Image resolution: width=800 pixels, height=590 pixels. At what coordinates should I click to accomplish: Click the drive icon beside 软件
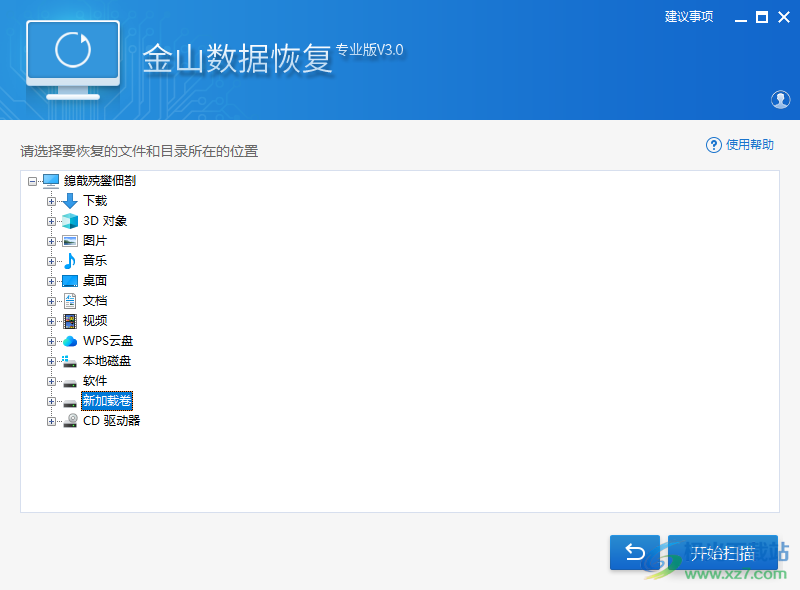[x=70, y=383]
